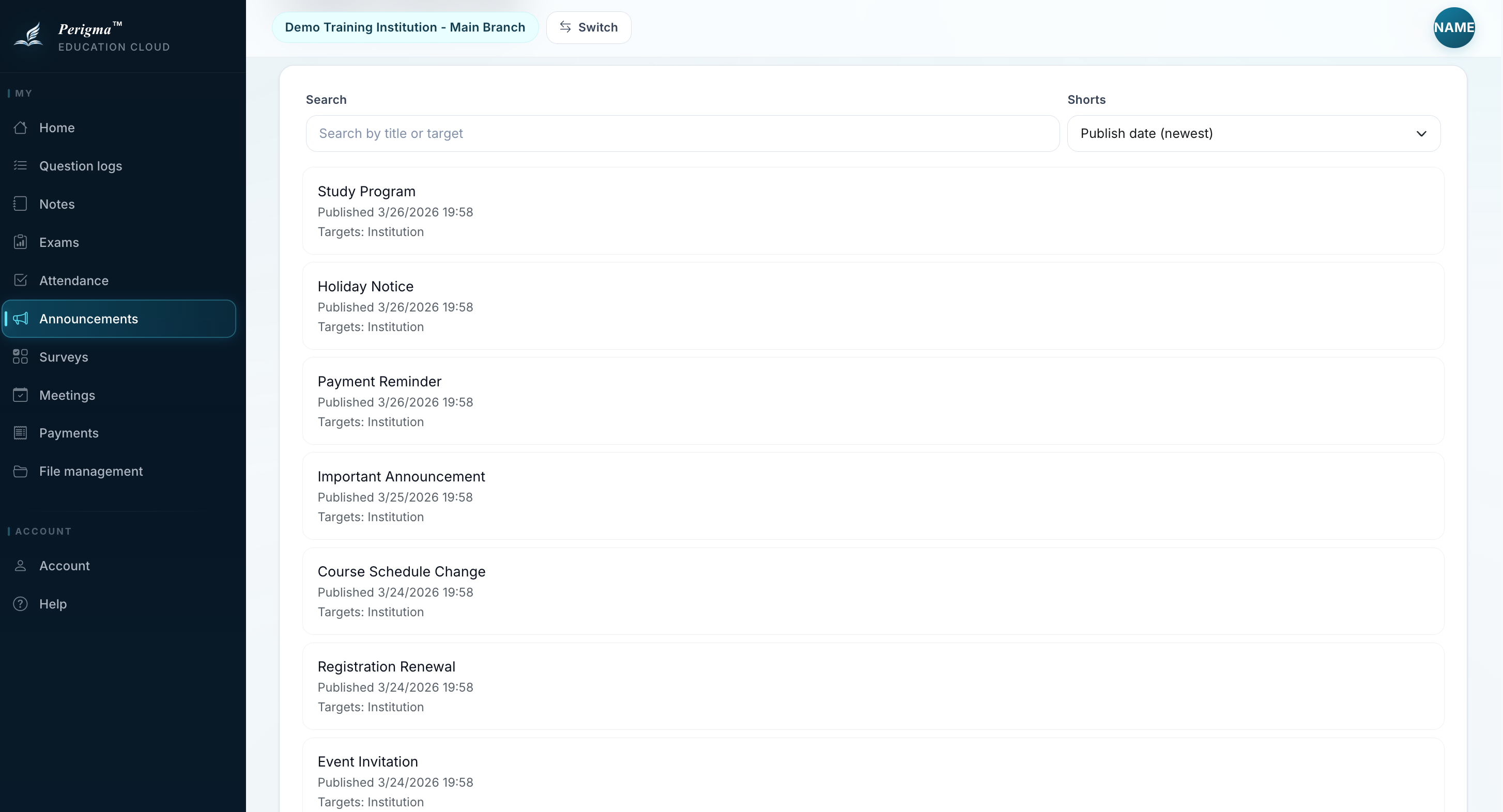Click the Surveys grid icon
Image resolution: width=1503 pixels, height=812 pixels.
(21, 357)
